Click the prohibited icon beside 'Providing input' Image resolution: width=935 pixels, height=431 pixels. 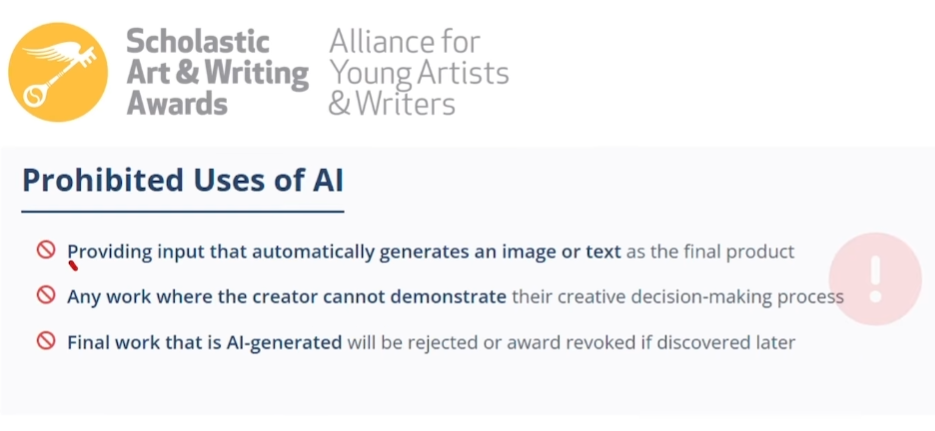click(x=45, y=250)
